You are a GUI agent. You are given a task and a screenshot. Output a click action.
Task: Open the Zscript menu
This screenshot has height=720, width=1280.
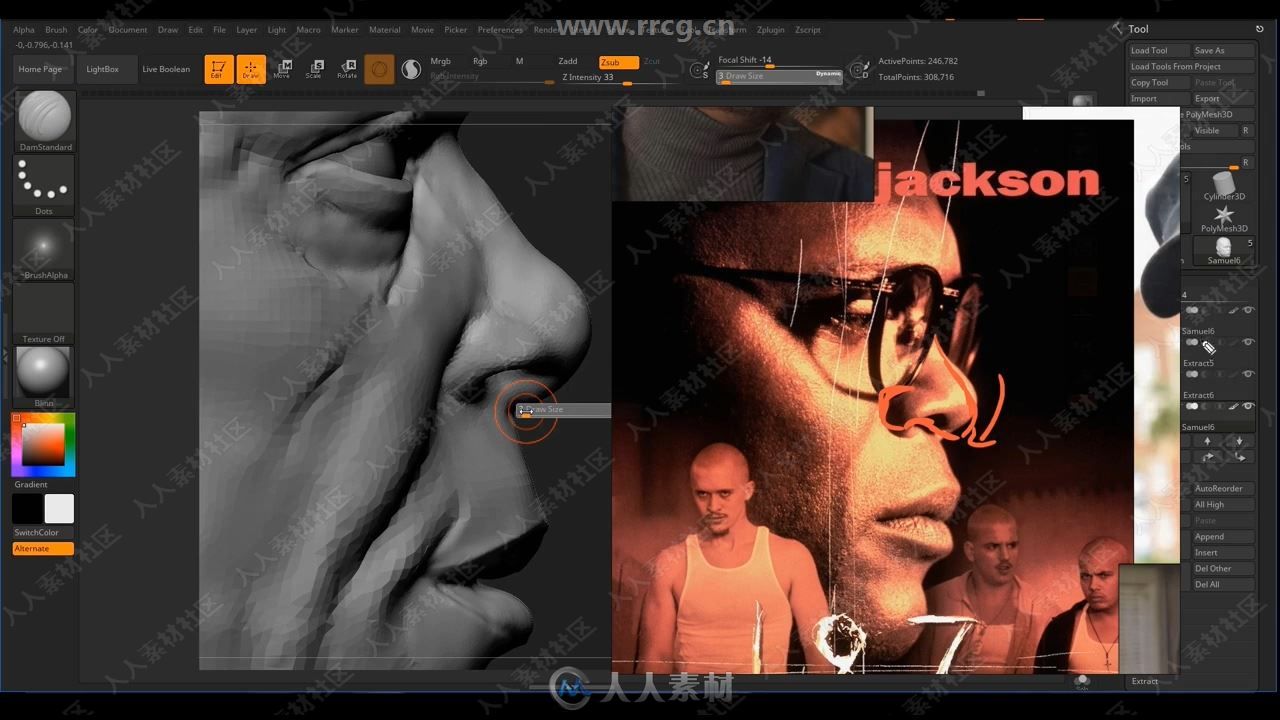pyautogui.click(x=807, y=30)
